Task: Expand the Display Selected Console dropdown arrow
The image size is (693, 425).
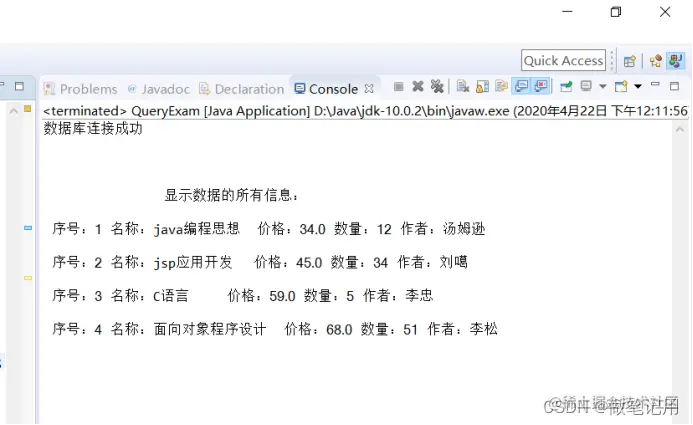Action: [603, 86]
